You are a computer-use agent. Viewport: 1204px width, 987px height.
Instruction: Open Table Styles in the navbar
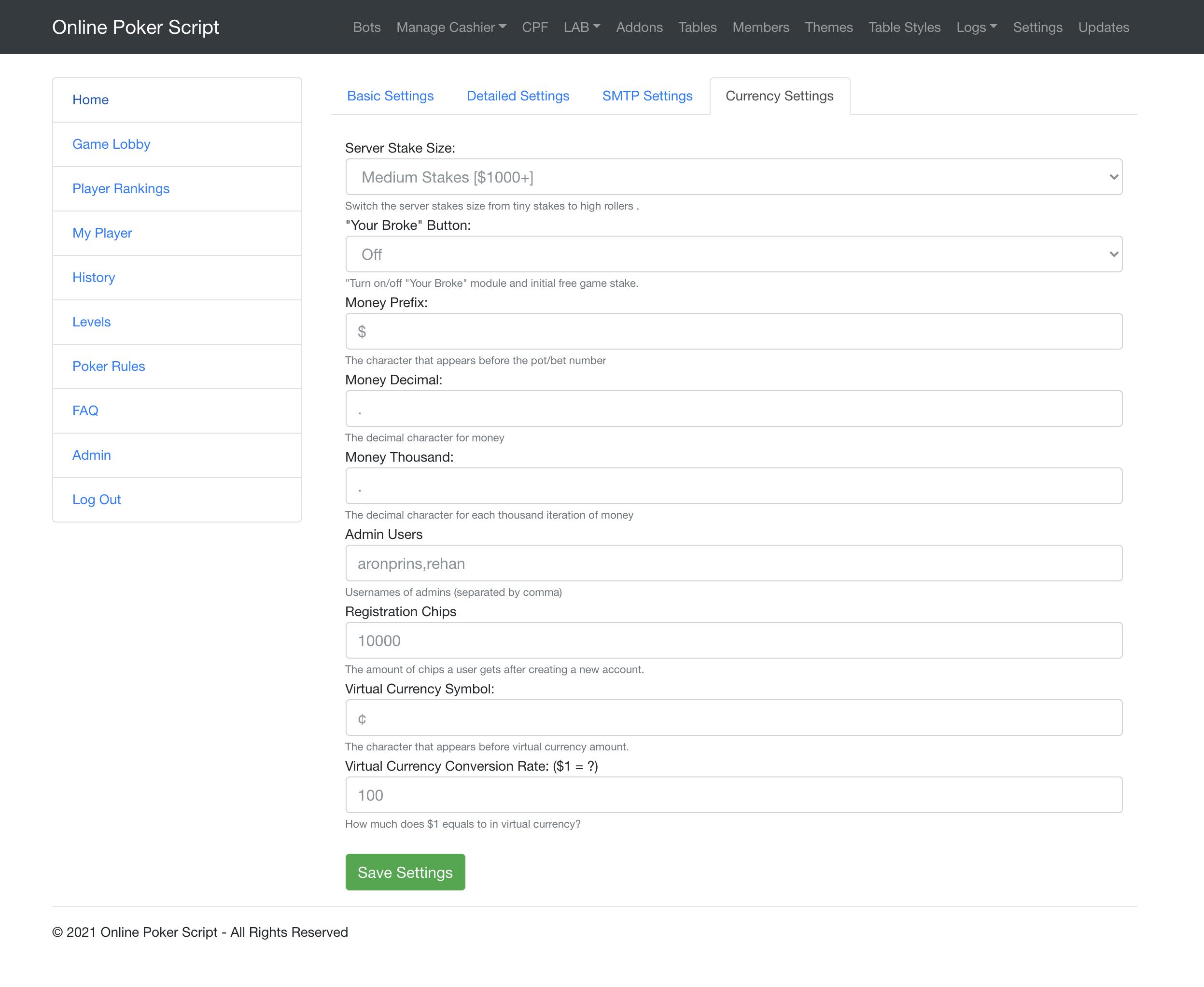904,28
